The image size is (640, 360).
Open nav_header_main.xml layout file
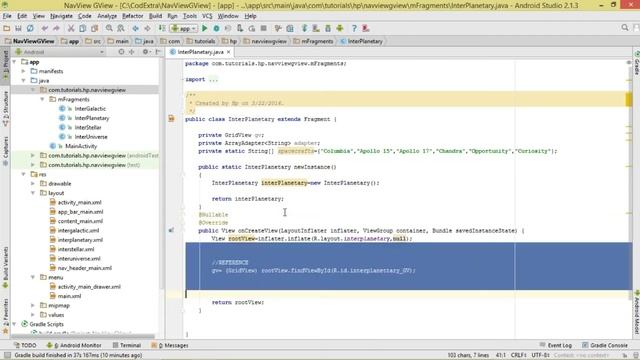84,268
